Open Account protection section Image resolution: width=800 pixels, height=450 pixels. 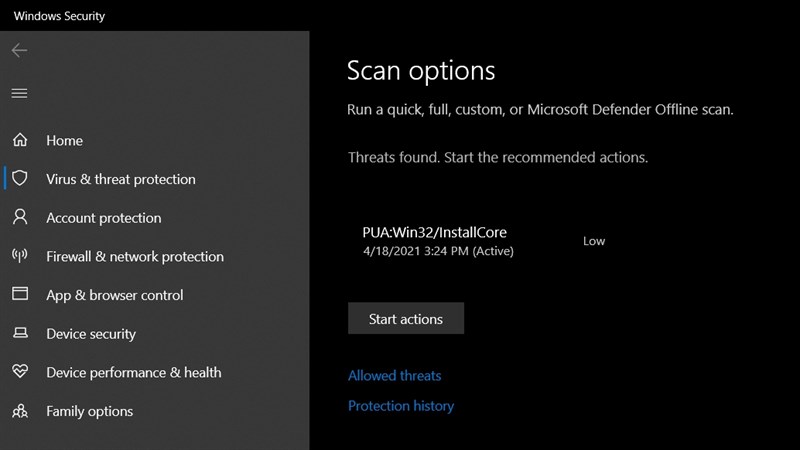coord(104,218)
